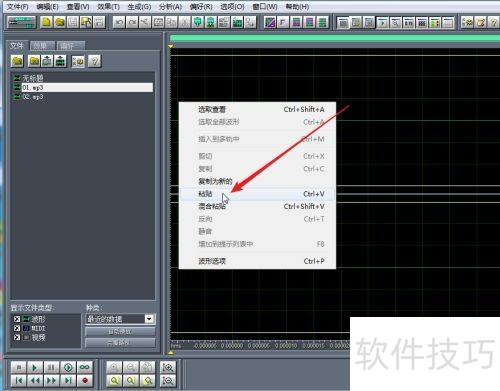Screen dimensions: 500x391
Task: Open the 编辑(E) menu
Action: [x=47, y=7]
